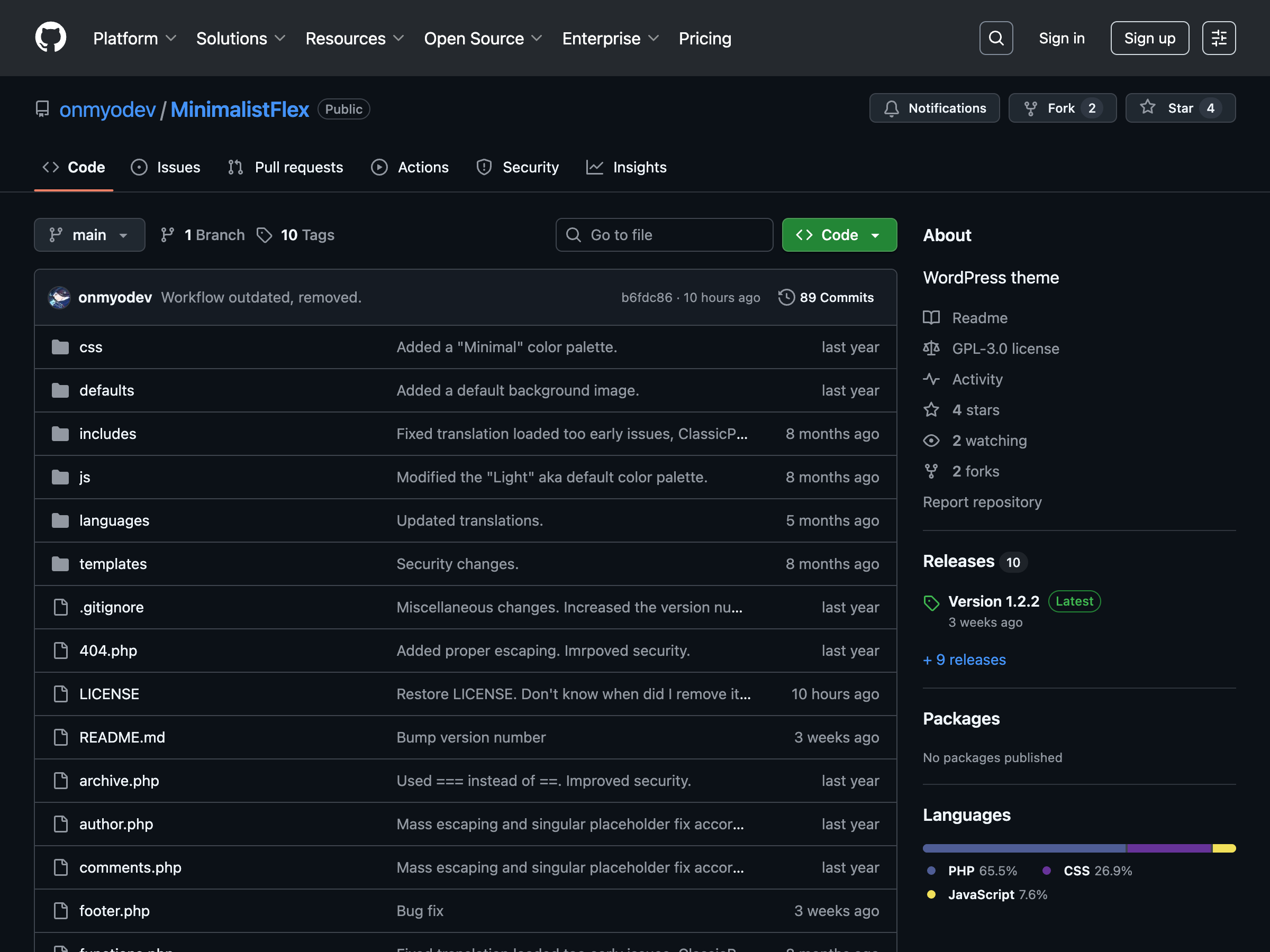This screenshot has width=1270, height=952.
Task: Click the 'Go to file' search field
Action: pos(664,235)
